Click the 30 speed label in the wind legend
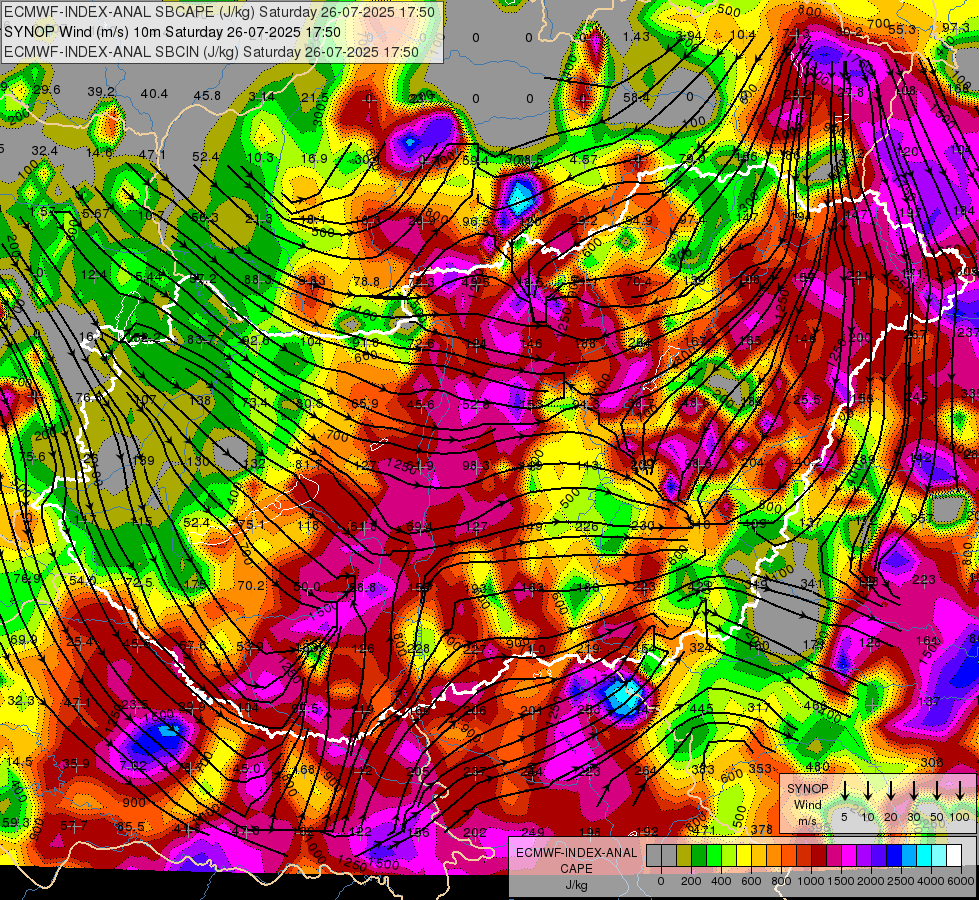This screenshot has height=900, width=979. 914,817
